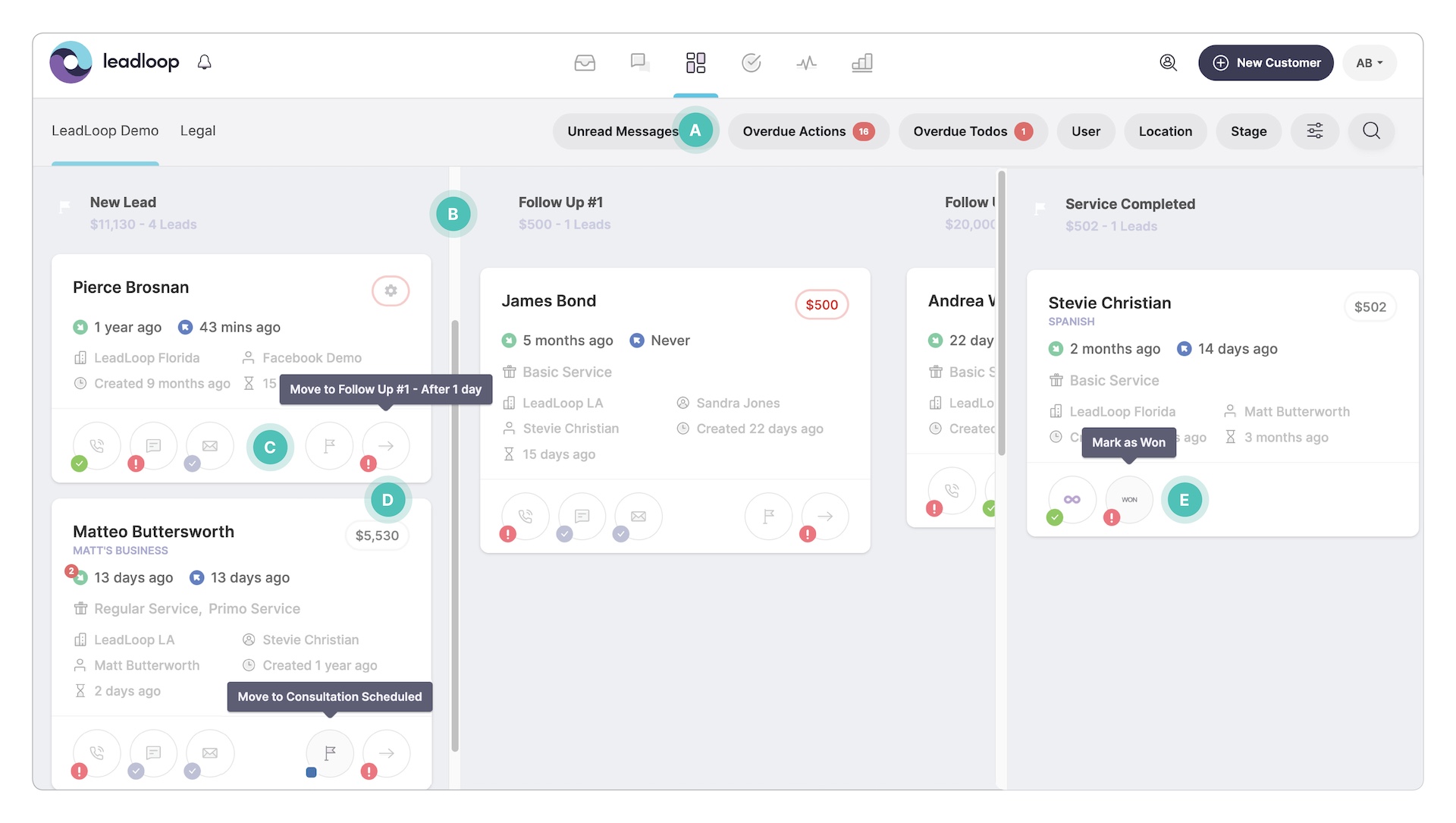Select the Tasks checkmark icon in top navigation
1456x823 pixels.
coord(752,63)
